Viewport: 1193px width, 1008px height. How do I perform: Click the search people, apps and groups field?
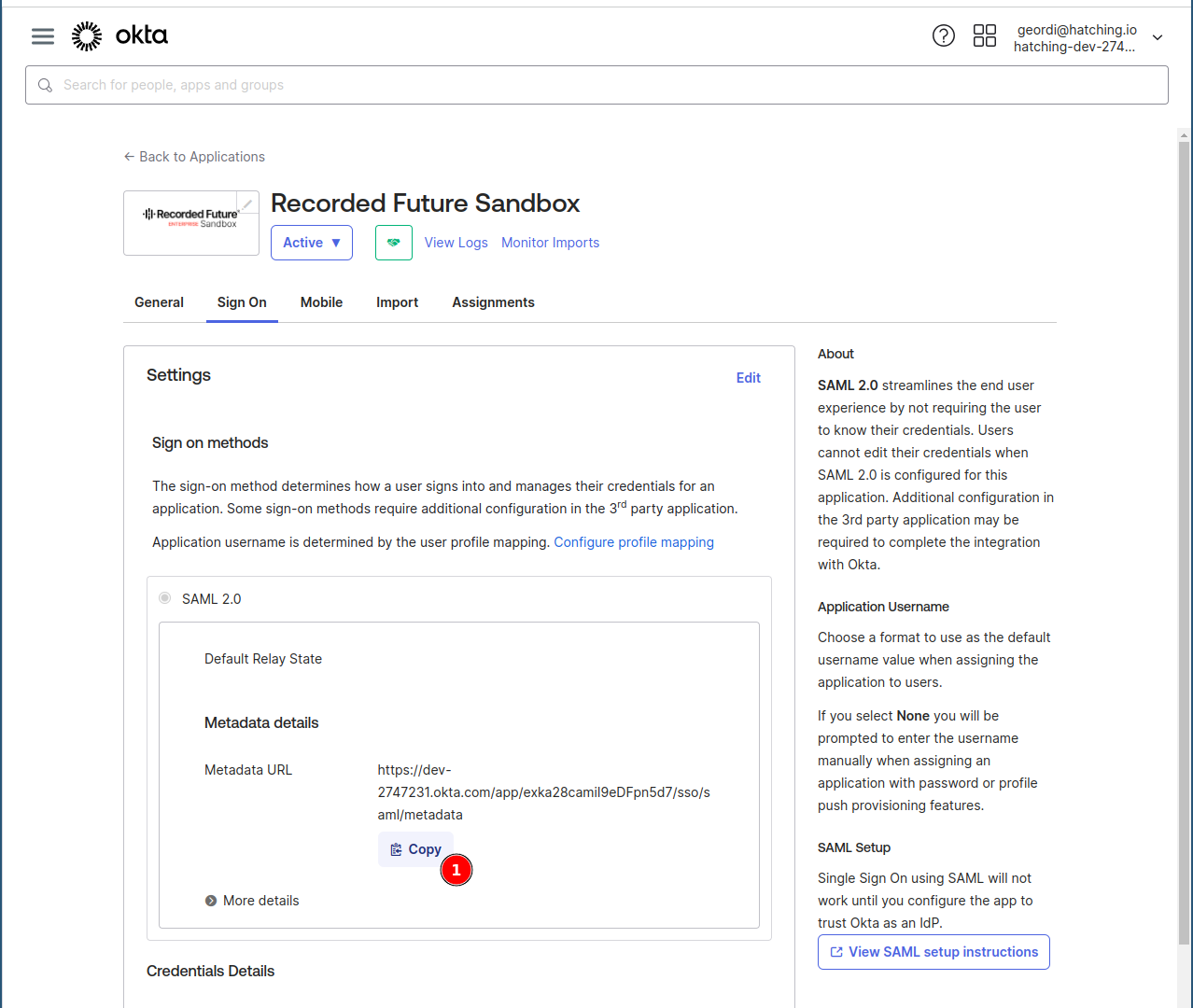coord(597,85)
